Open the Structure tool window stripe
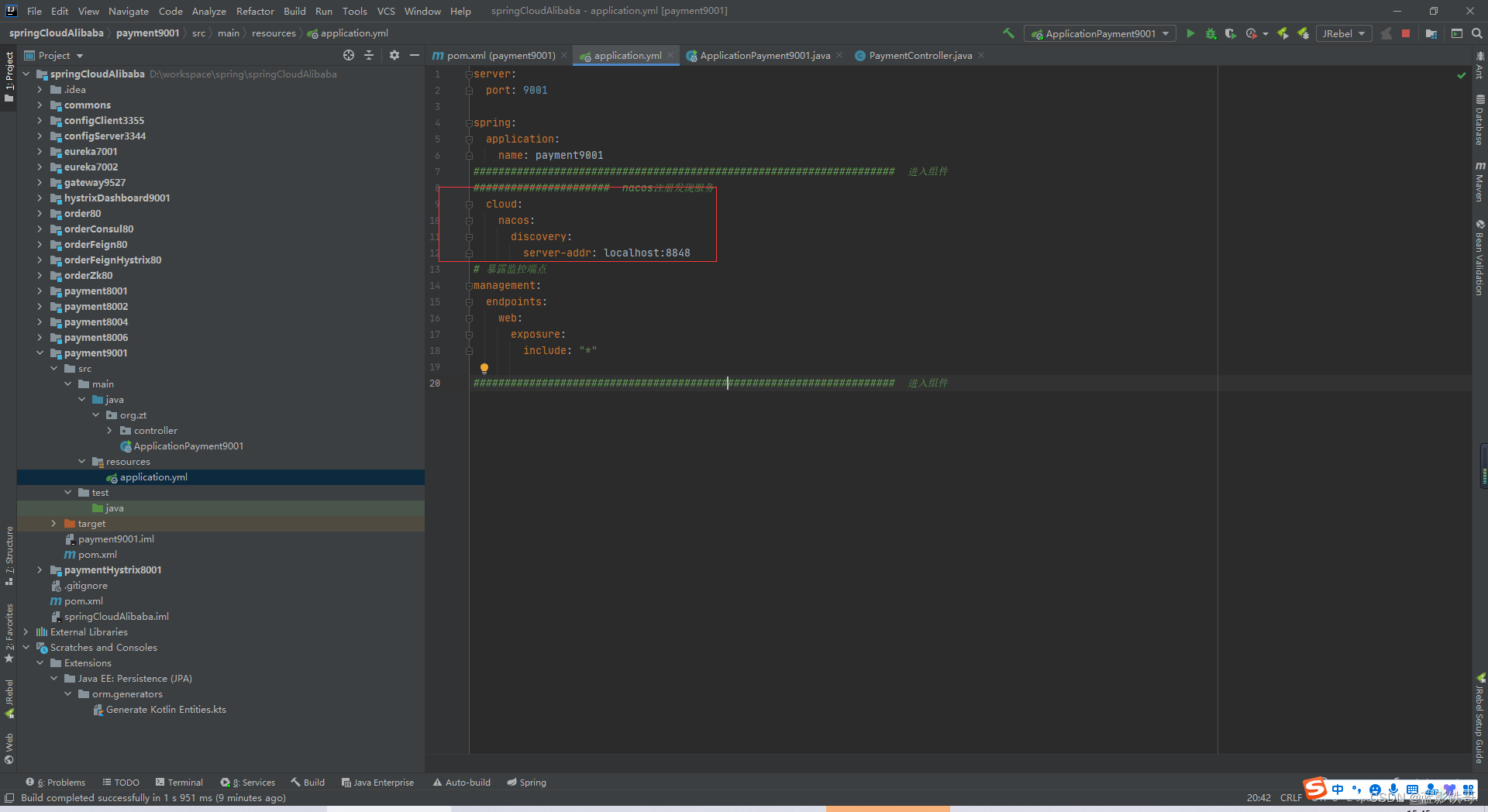 coord(9,556)
